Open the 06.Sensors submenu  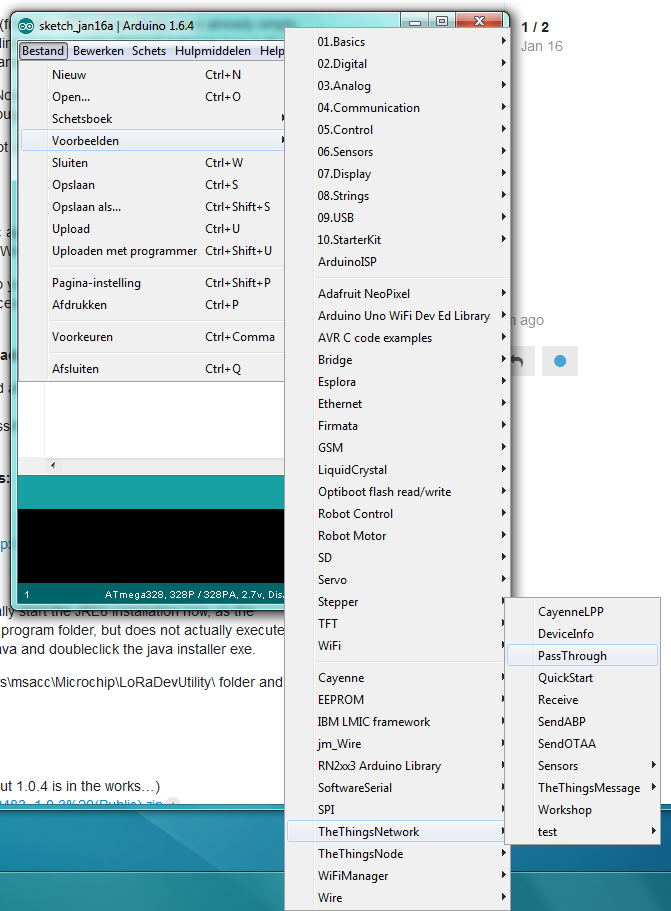pos(398,152)
